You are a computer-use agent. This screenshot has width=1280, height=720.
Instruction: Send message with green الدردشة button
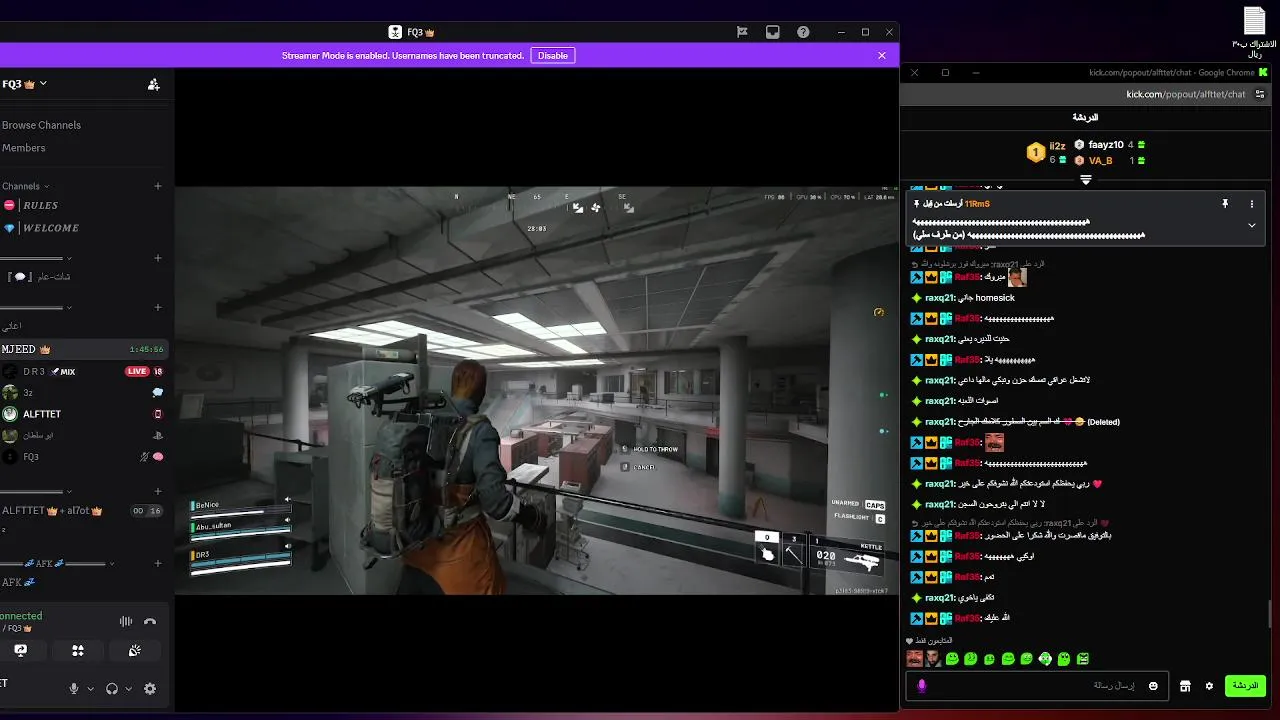point(1245,686)
